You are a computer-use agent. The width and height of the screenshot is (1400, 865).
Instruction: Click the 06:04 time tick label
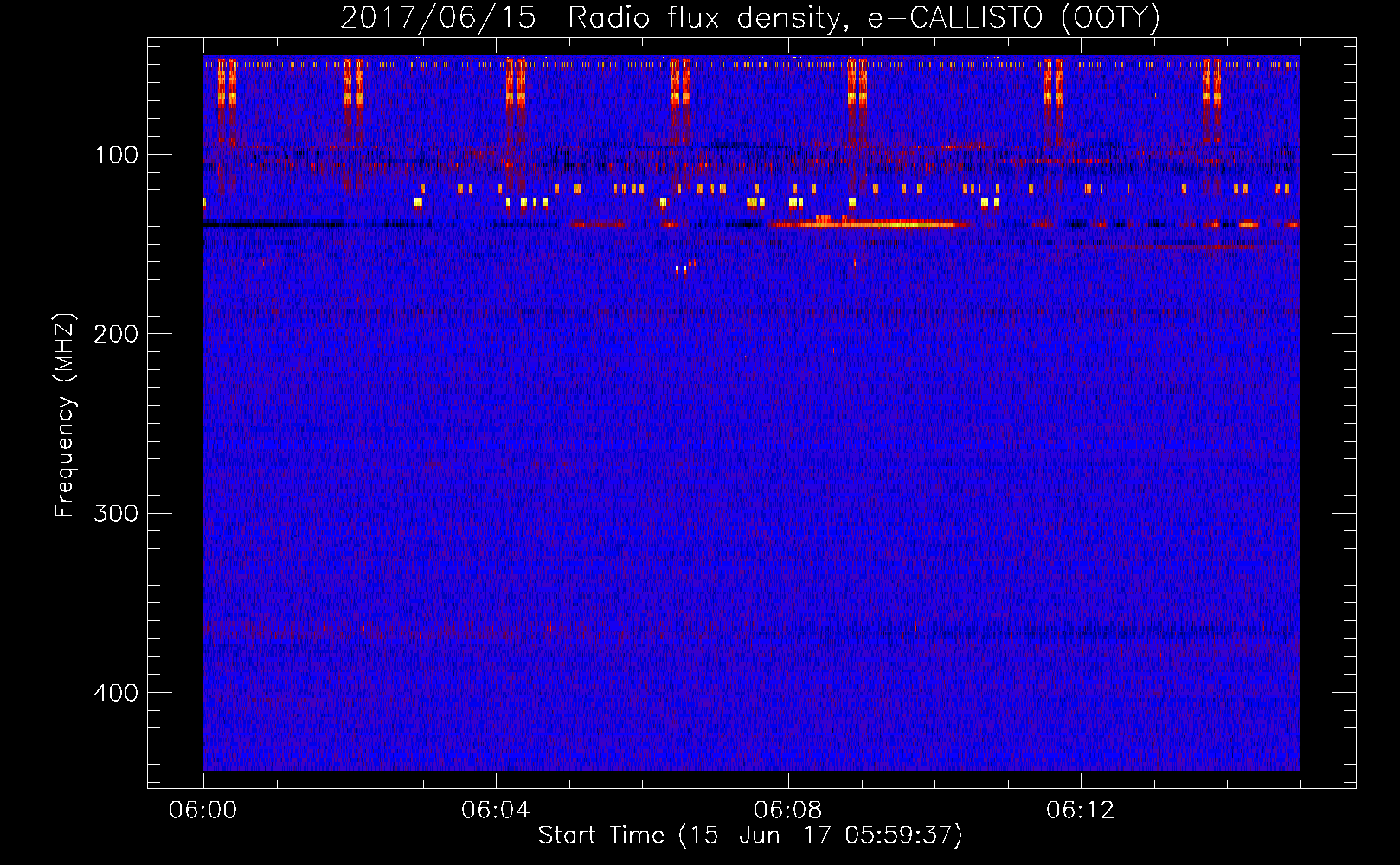[496, 811]
